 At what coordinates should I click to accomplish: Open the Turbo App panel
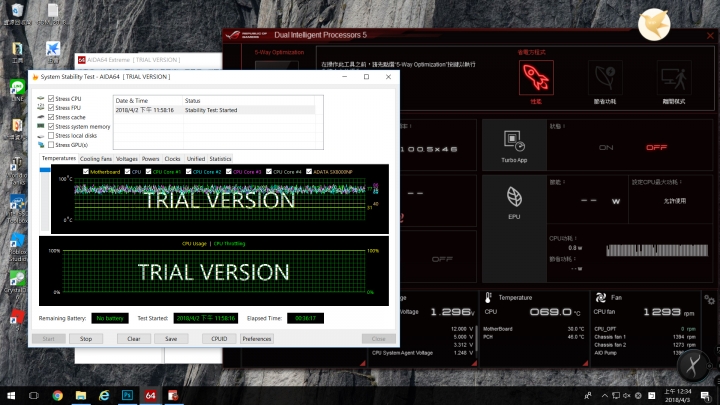[x=514, y=145]
